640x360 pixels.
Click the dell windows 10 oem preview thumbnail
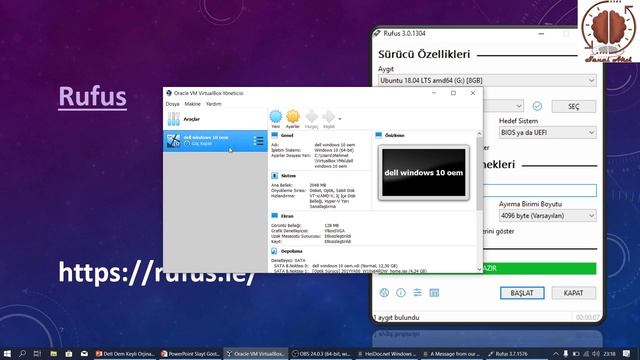424,173
